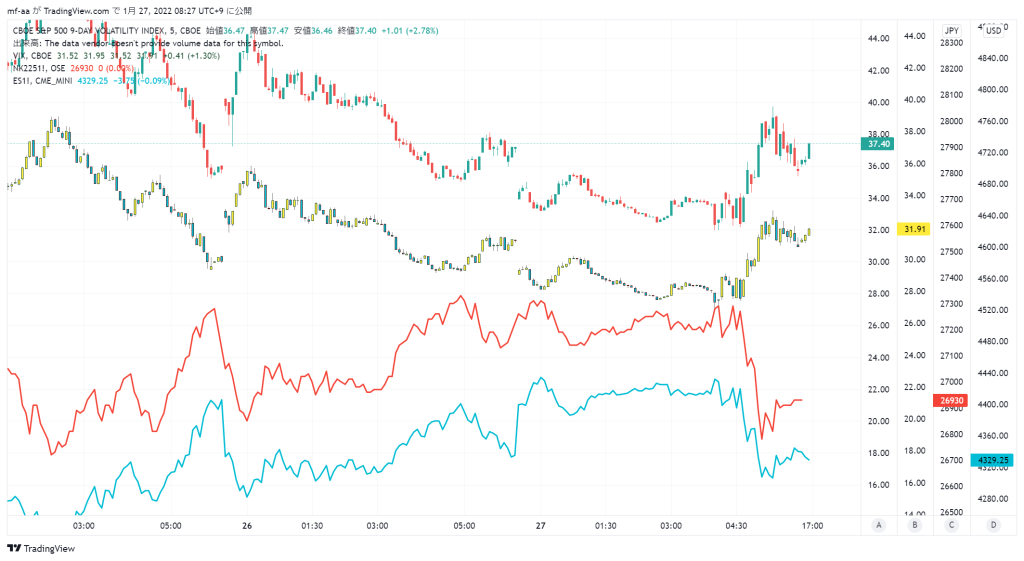This screenshot has width=1024, height=561.
Task: Click the TradingView logo at bottom left
Action: [x=41, y=549]
